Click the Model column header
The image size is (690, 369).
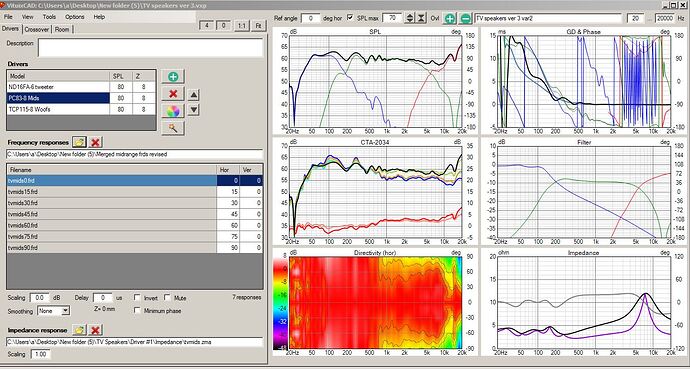[59, 76]
